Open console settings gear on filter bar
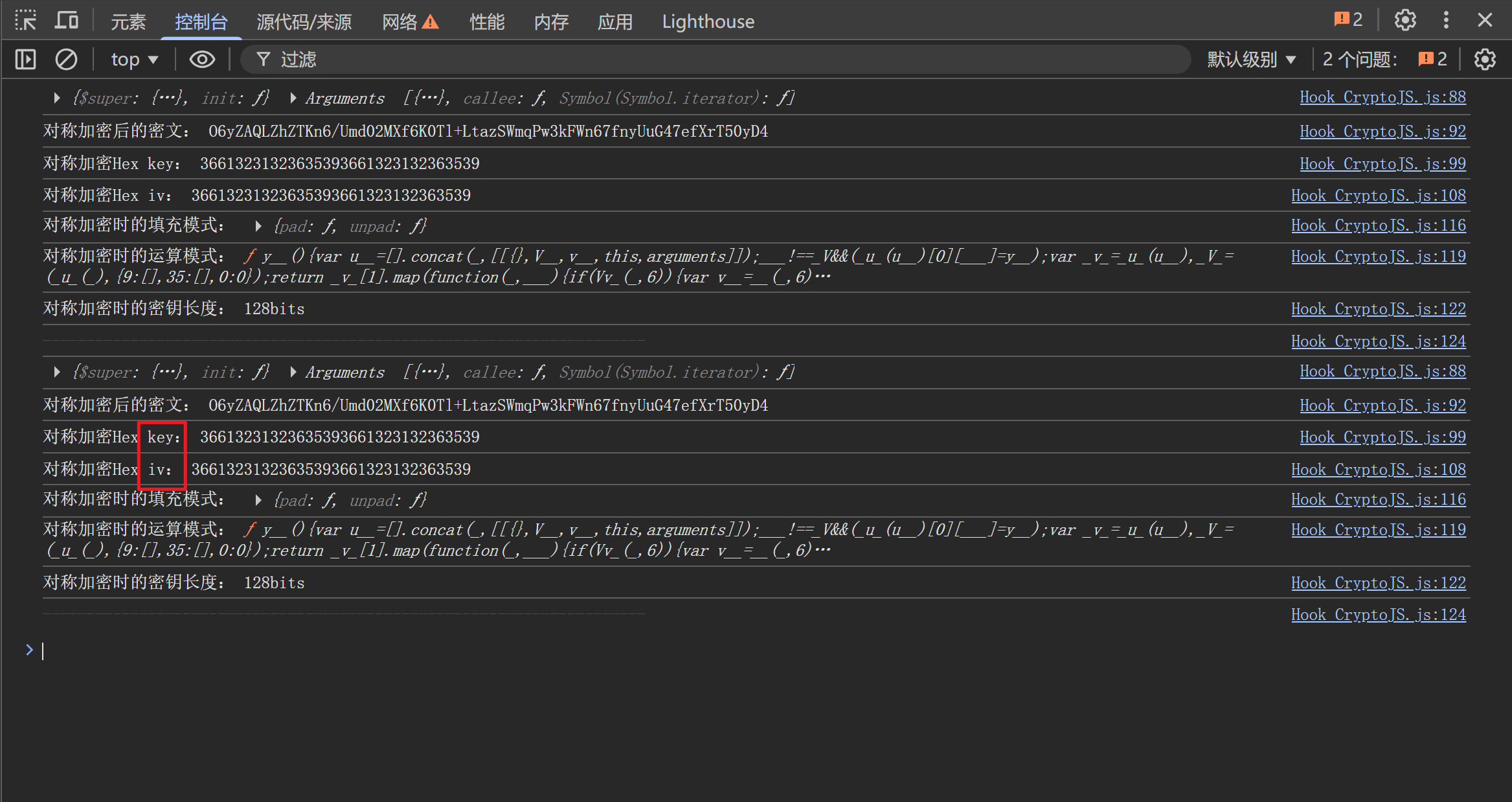The image size is (1512, 802). (1485, 60)
